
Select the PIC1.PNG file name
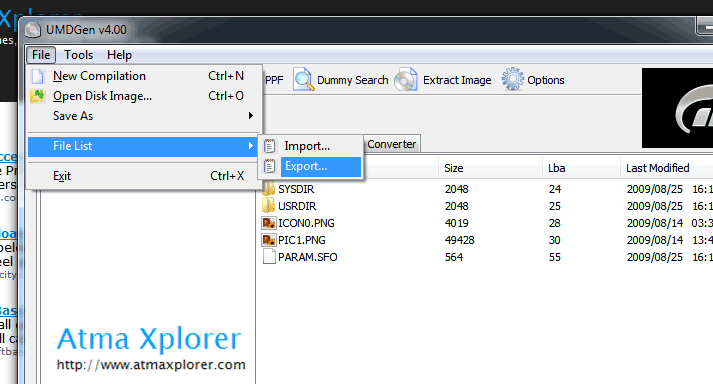coord(302,240)
